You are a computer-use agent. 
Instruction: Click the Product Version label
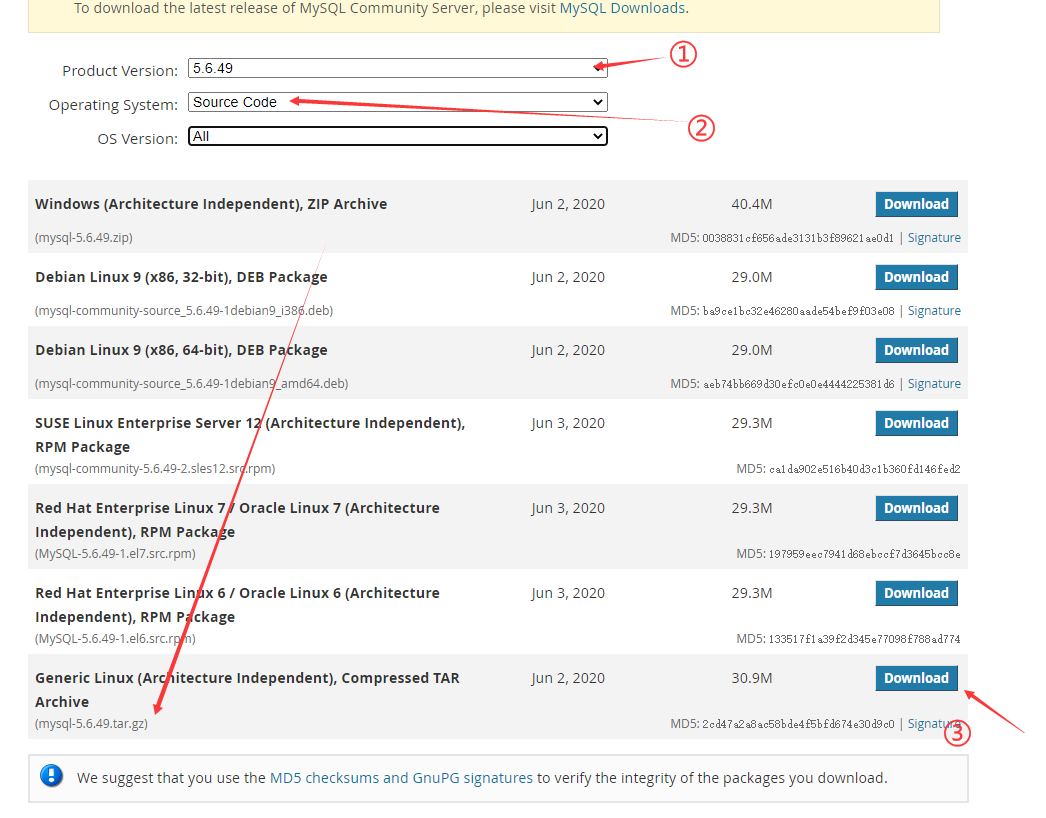(120, 71)
